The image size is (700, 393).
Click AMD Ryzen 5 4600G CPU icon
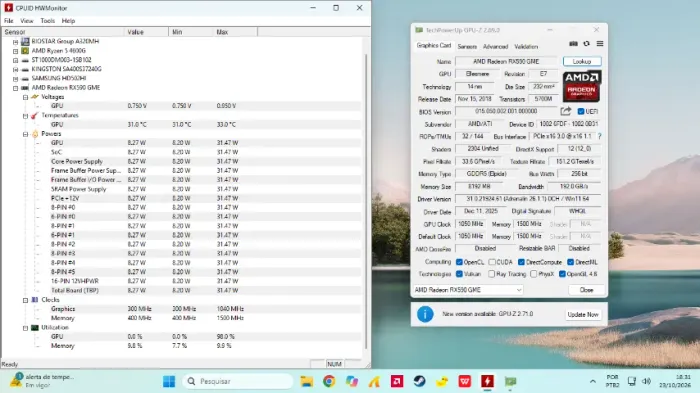pyautogui.click(x=25, y=50)
